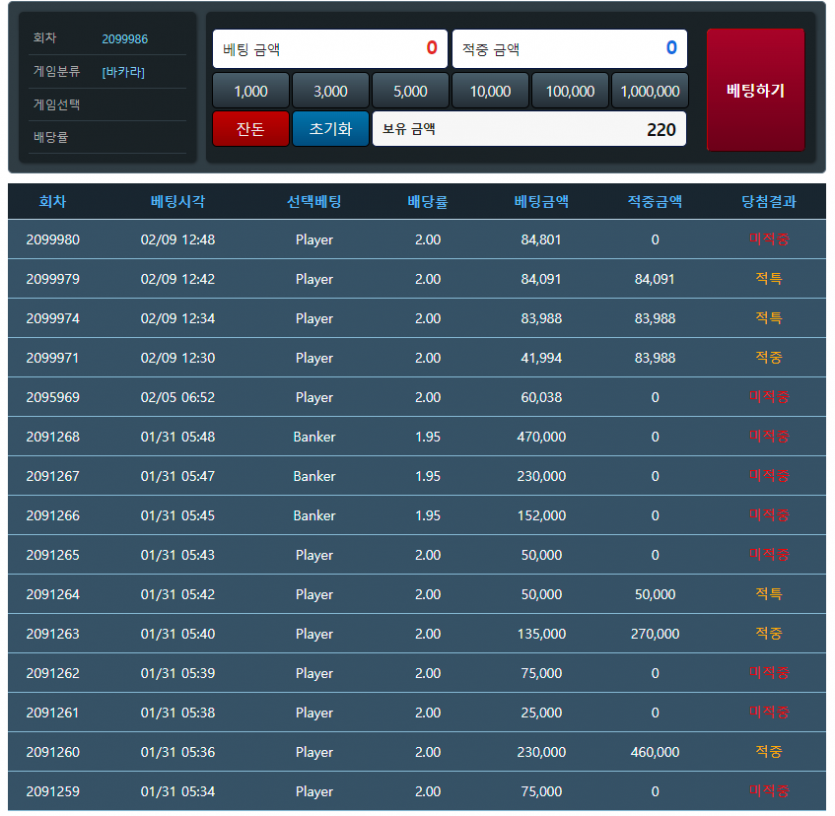Click the red 잔돈 button
The height and width of the screenshot is (816, 835).
click(251, 129)
